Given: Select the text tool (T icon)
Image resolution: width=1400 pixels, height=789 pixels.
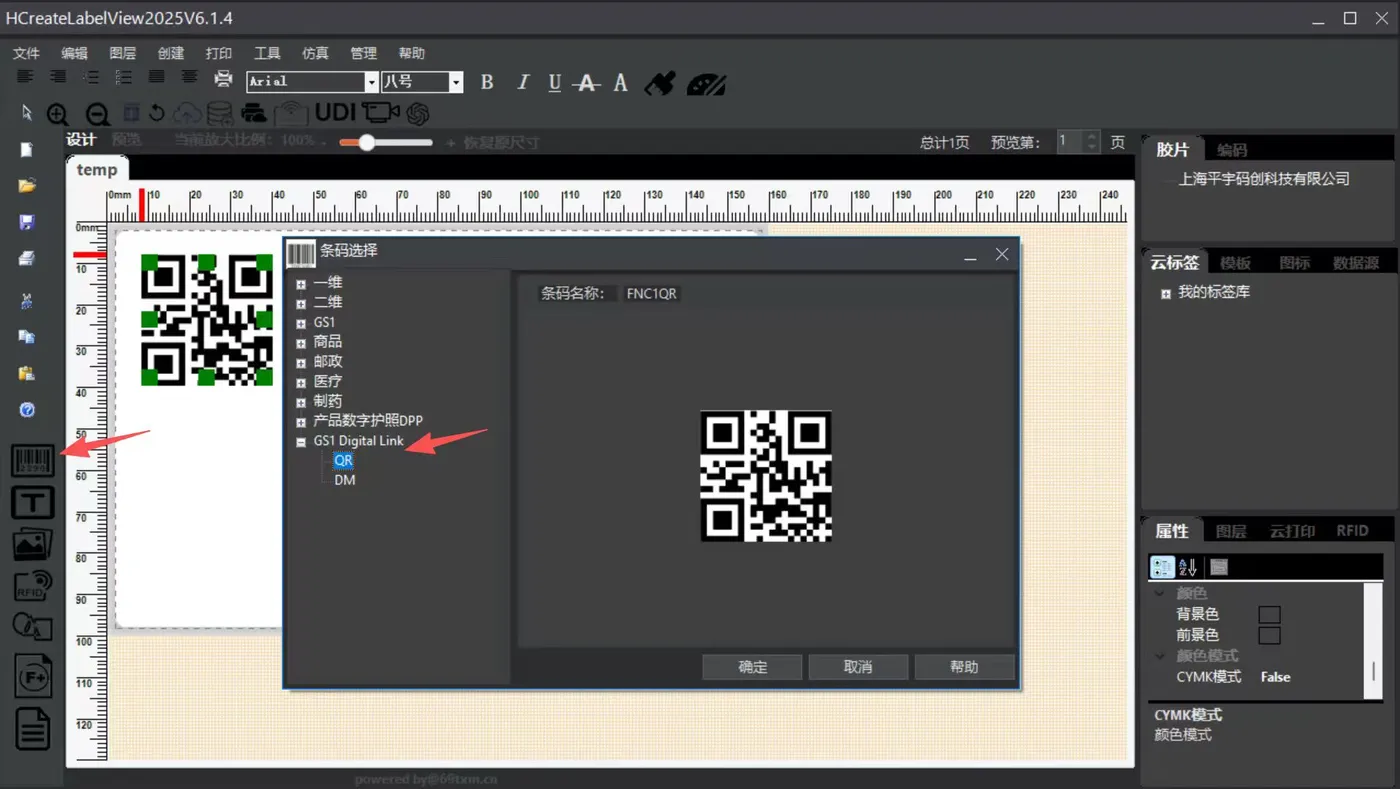Looking at the screenshot, I should pyautogui.click(x=32, y=503).
